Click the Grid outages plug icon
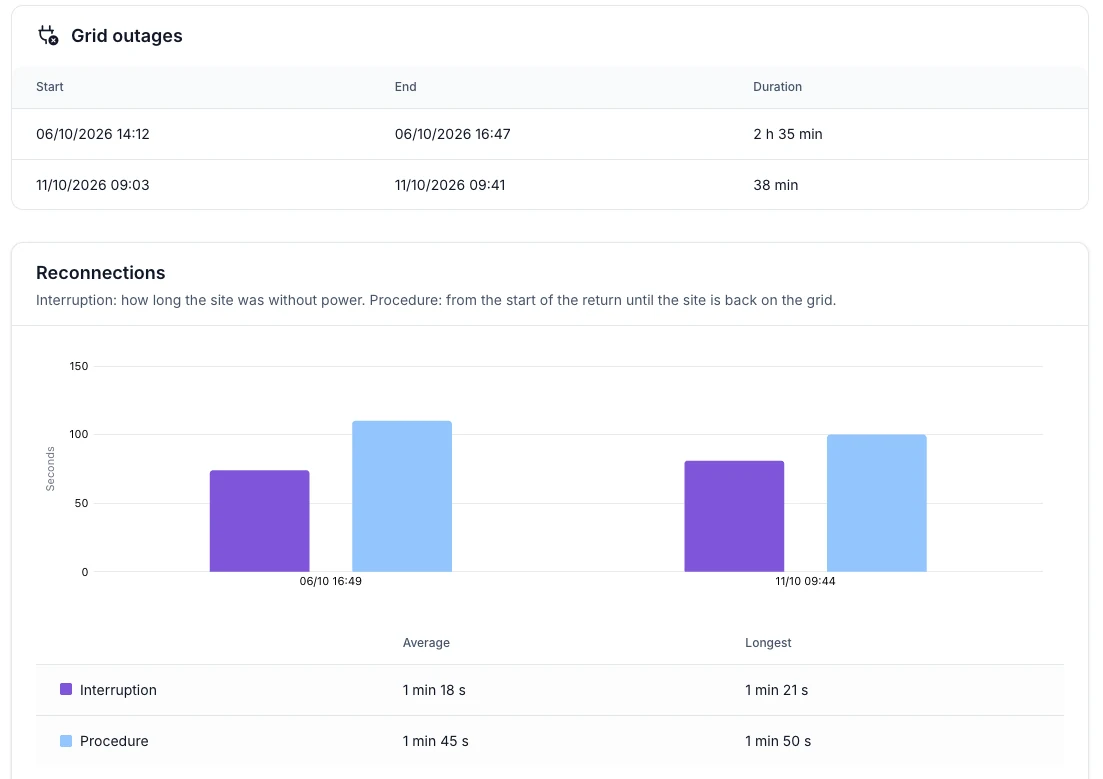This screenshot has height=779, width=1103. coord(48,35)
